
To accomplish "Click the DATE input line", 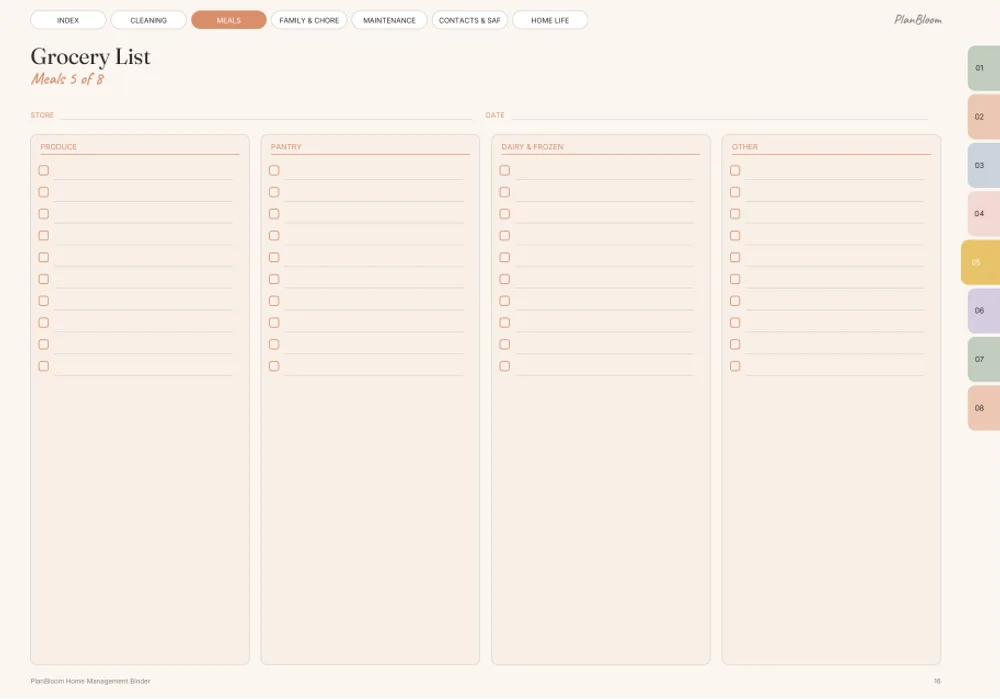I will [719, 115].
